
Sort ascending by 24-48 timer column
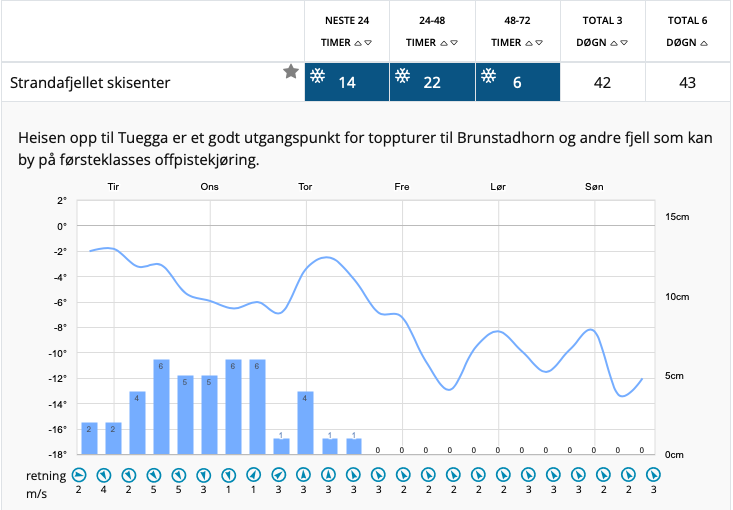point(443,43)
